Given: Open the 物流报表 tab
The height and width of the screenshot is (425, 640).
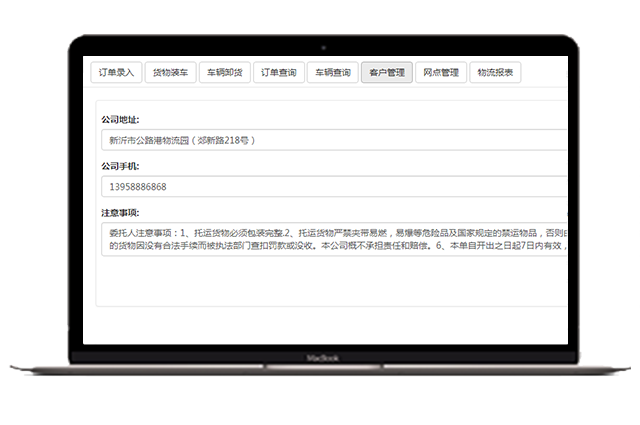Looking at the screenshot, I should pos(495,73).
